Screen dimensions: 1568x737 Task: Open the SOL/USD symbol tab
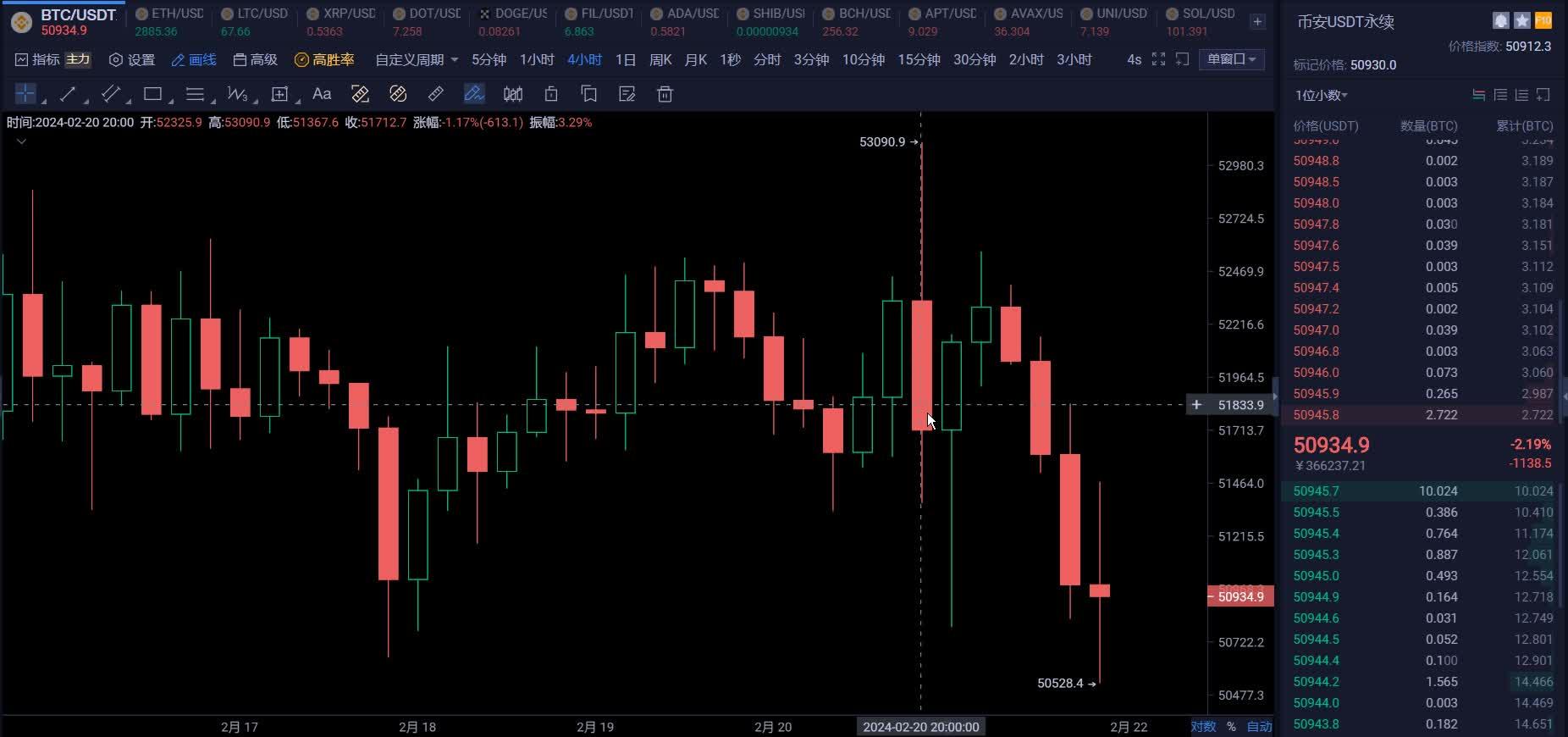point(1200,22)
